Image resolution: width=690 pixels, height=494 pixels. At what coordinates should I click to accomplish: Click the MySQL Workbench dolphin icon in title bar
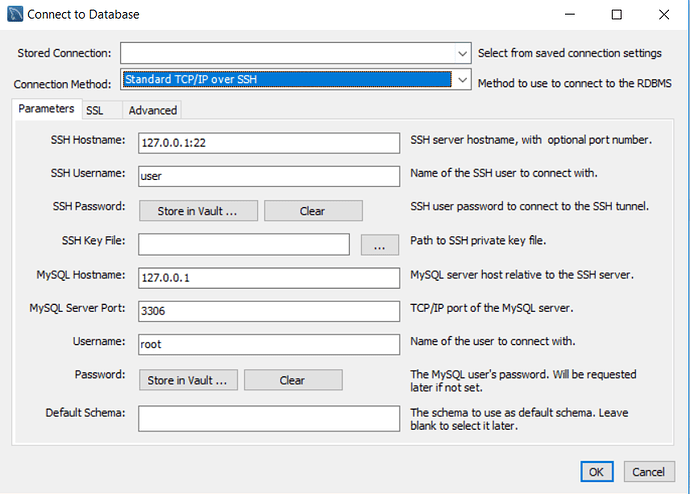[x=15, y=14]
